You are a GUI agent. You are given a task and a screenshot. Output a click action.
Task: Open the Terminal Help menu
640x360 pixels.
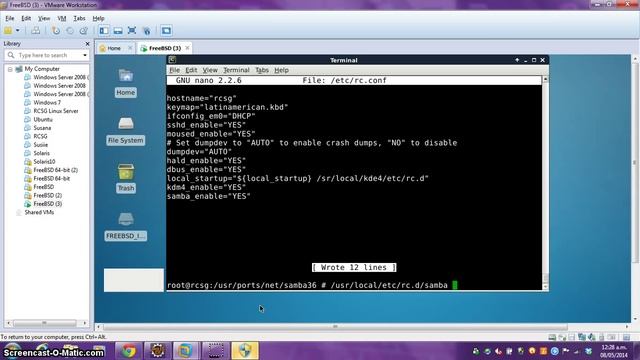tap(281, 70)
